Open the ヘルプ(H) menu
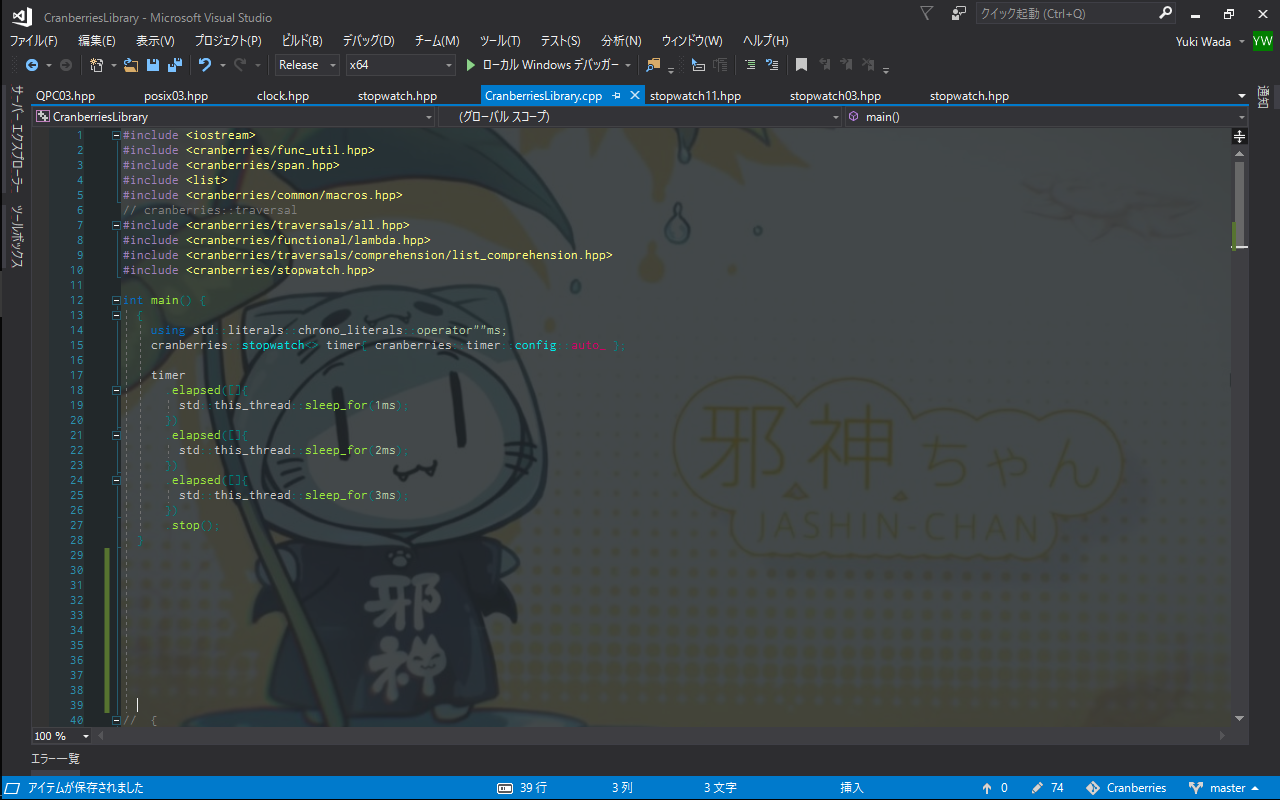The width and height of the screenshot is (1280, 800). 766,41
